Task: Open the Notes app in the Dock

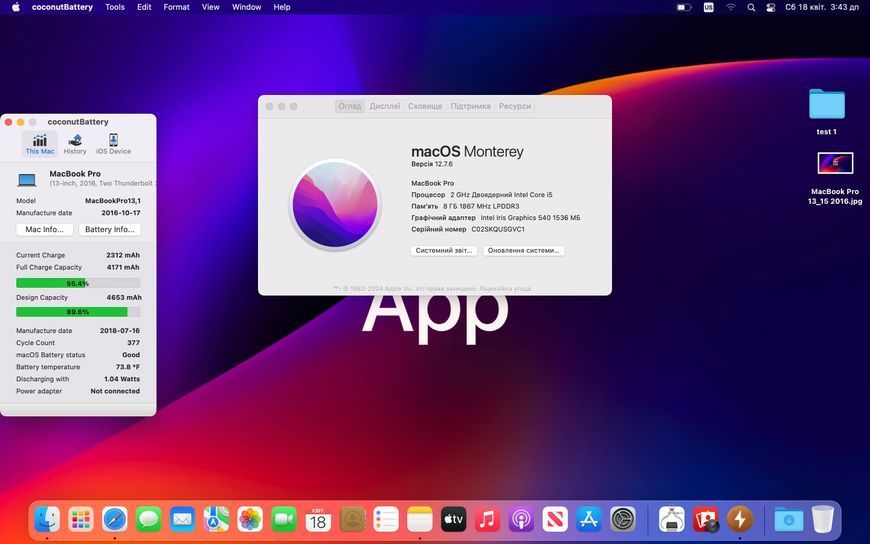Action: pyautogui.click(x=420, y=520)
